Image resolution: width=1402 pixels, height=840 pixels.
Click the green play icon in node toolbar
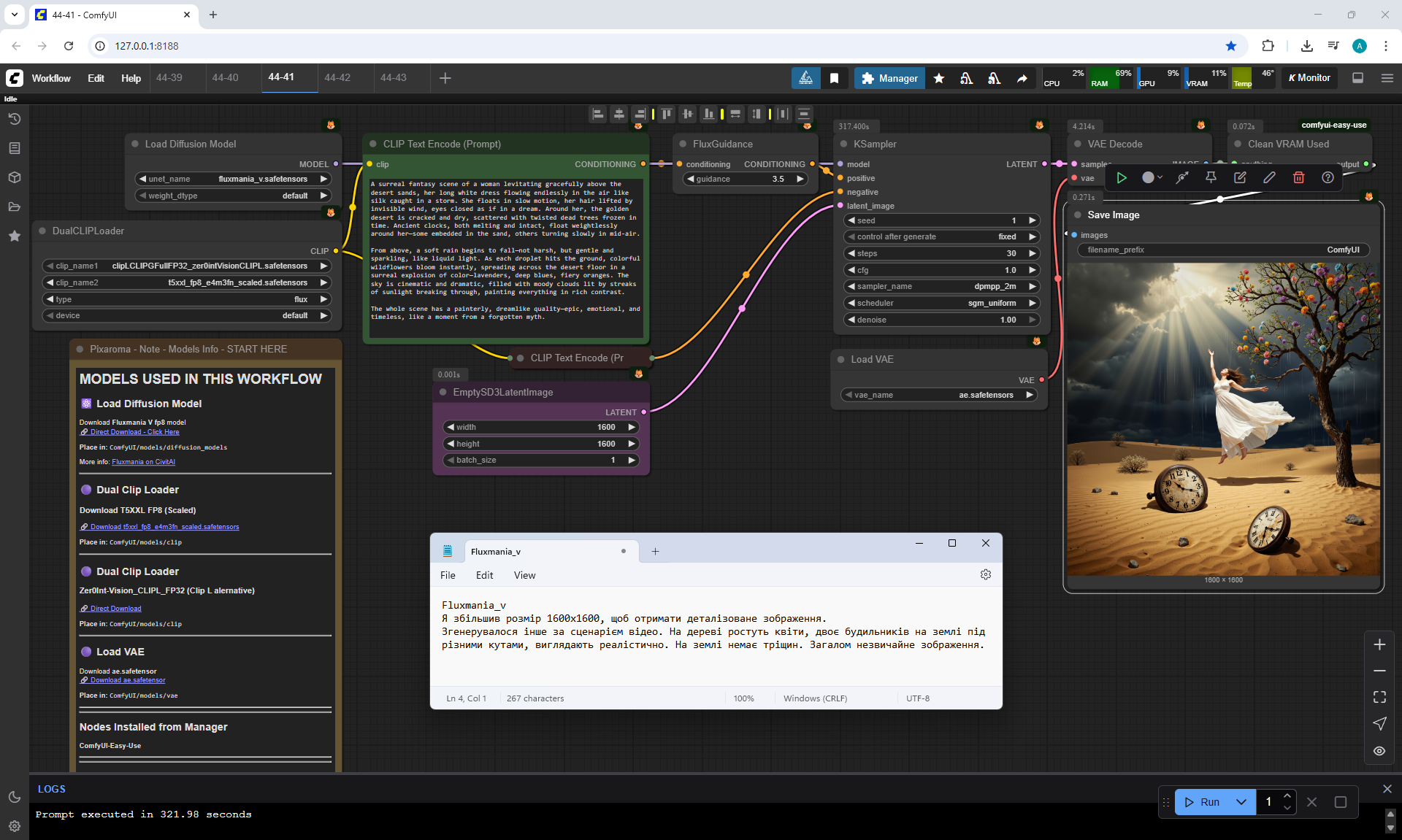[1122, 177]
